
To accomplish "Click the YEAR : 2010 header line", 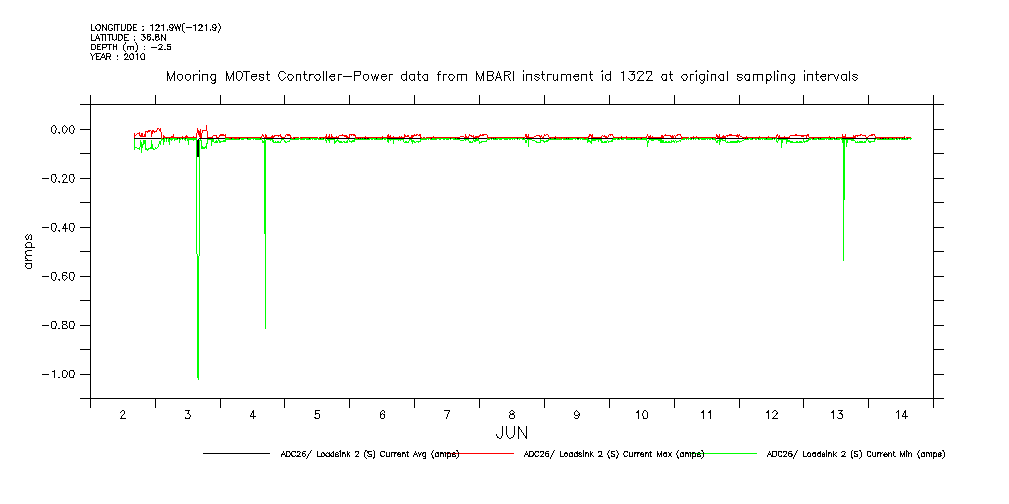I will (118, 57).
